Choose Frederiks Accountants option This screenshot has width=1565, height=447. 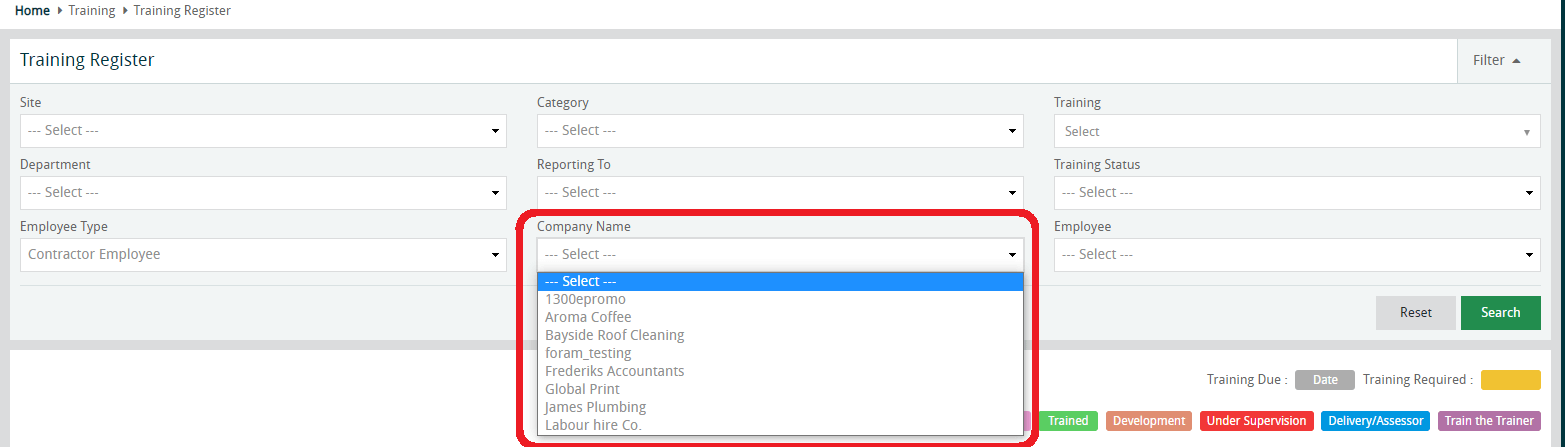614,371
